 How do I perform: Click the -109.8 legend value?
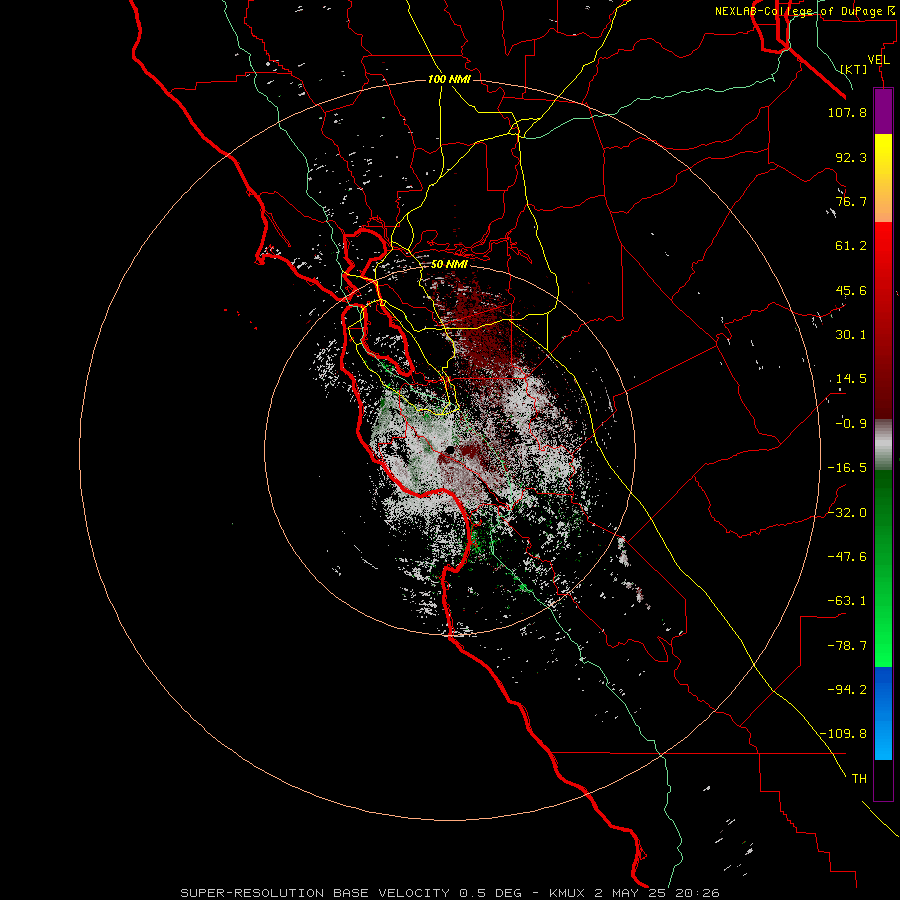[843, 734]
